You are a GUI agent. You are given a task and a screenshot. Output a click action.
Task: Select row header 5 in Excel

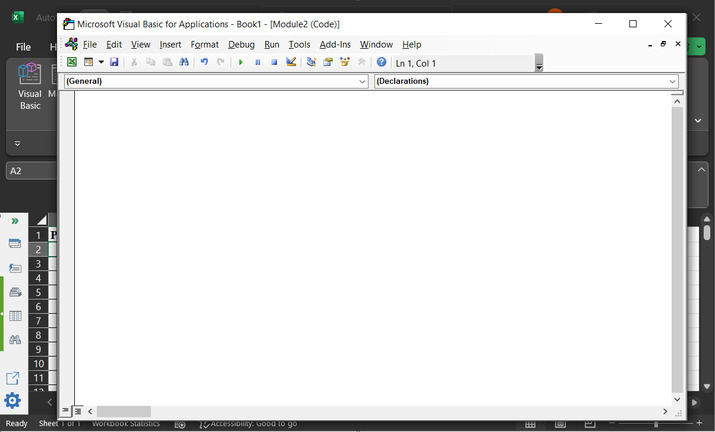click(x=38, y=292)
